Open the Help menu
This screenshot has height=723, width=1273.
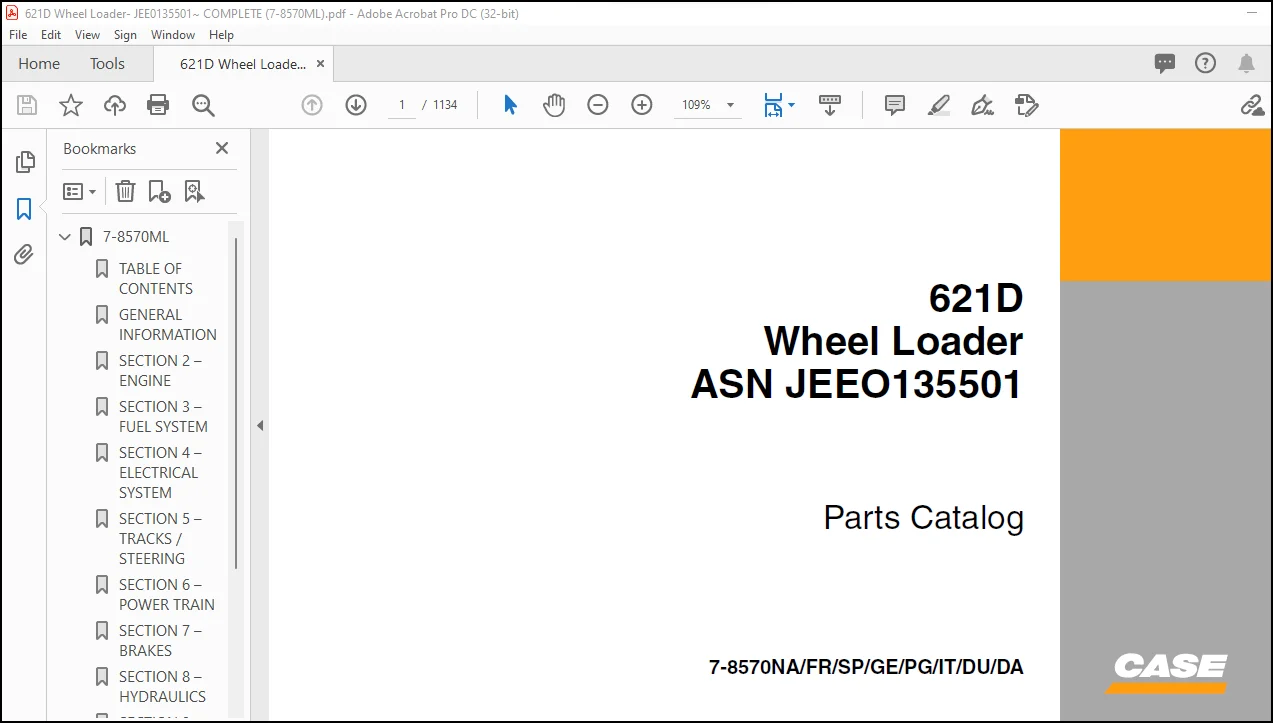click(x=221, y=34)
